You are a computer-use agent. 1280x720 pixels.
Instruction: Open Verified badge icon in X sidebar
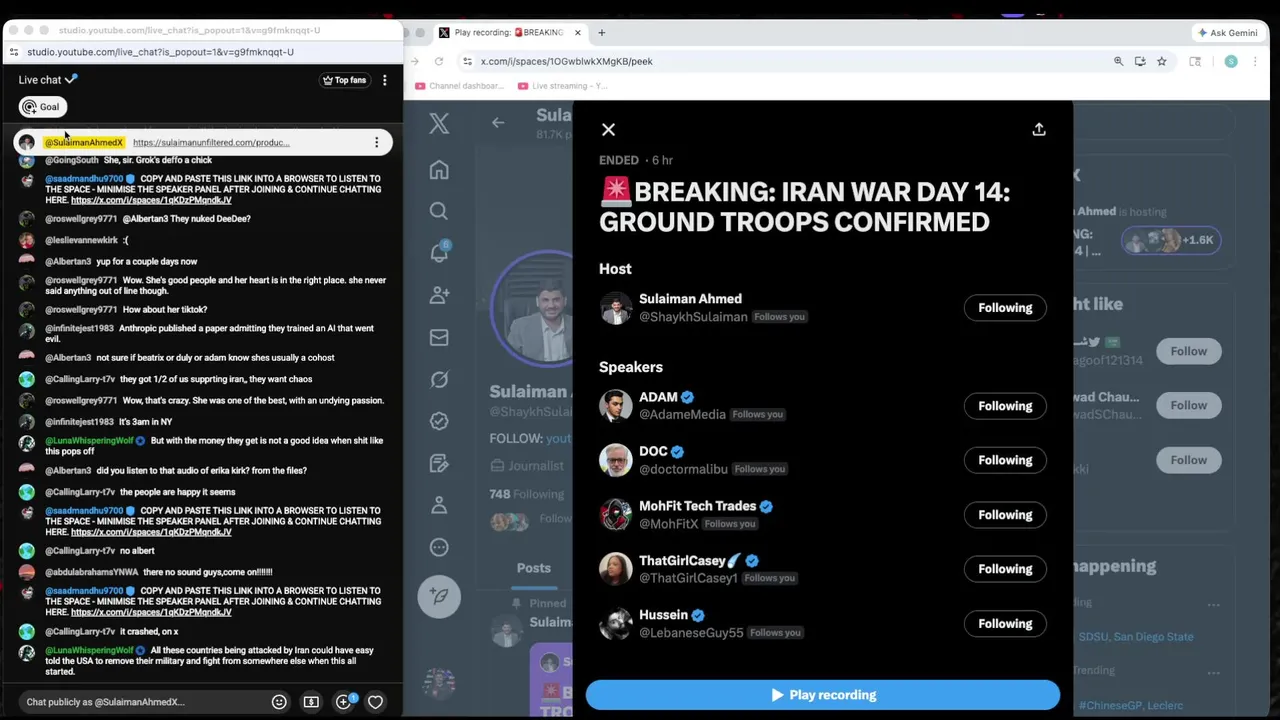[x=439, y=421]
